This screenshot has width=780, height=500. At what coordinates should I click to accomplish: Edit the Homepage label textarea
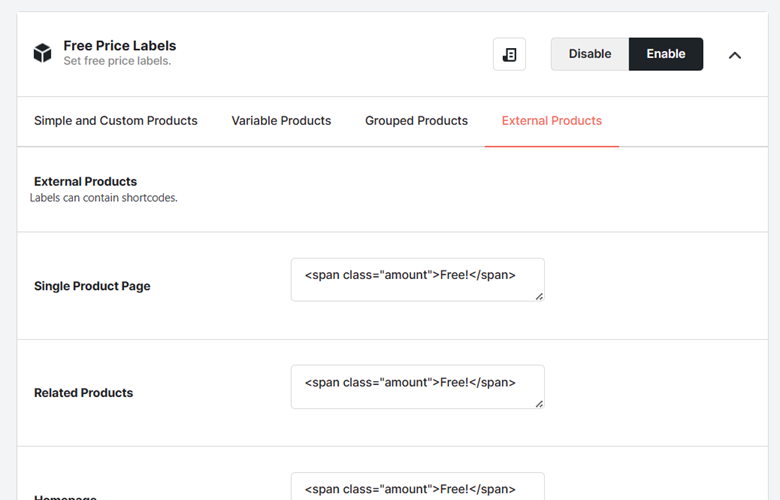click(x=417, y=487)
